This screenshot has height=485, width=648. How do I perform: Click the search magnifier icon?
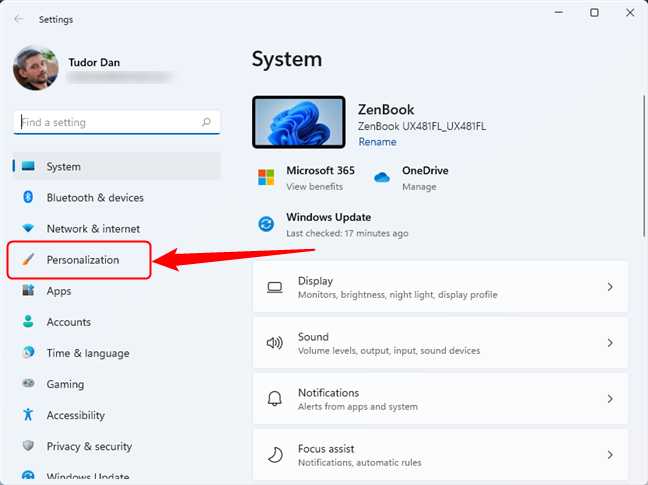point(206,122)
